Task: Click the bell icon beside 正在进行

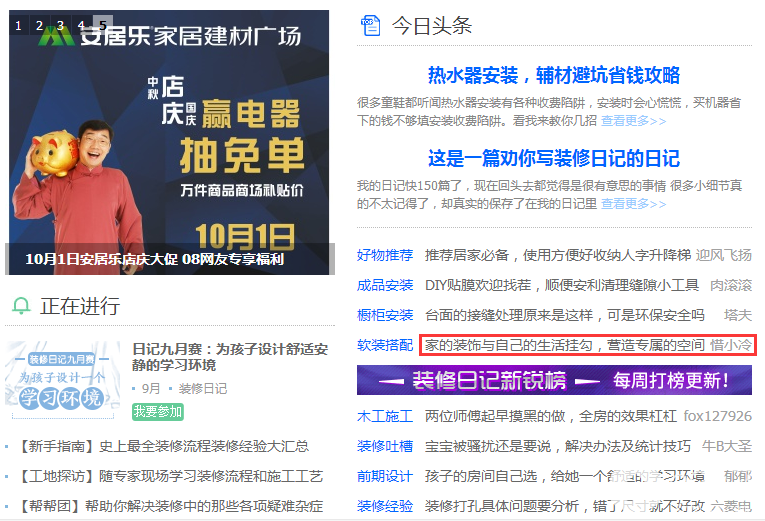Action: click(21, 306)
